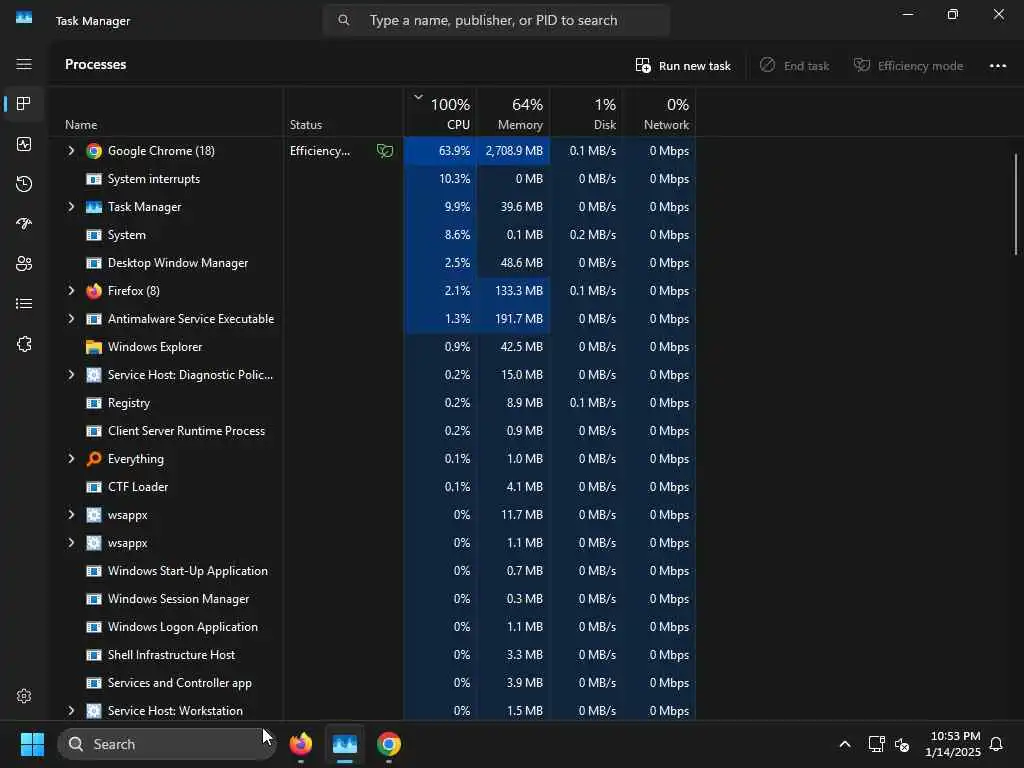
Task: Click the Windows Explorer folder icon
Action: 94,347
